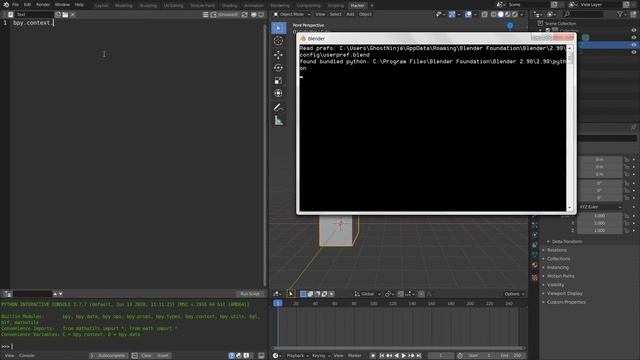The image size is (640, 360).
Task: Click the End frame field in timeline
Action: pos(511,356)
